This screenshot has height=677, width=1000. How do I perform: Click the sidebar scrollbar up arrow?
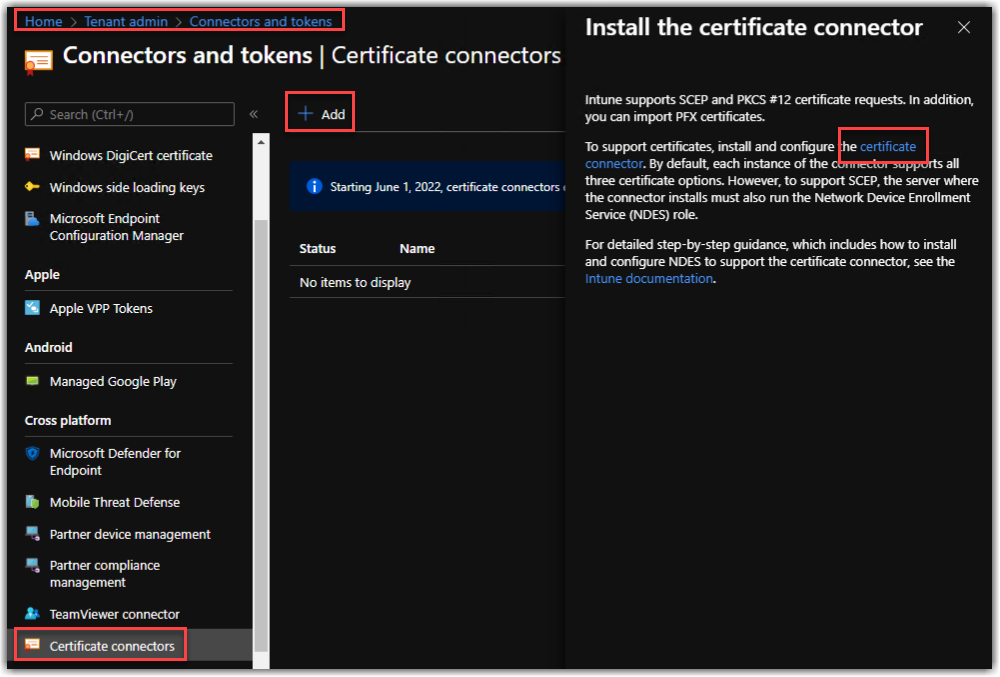(261, 142)
